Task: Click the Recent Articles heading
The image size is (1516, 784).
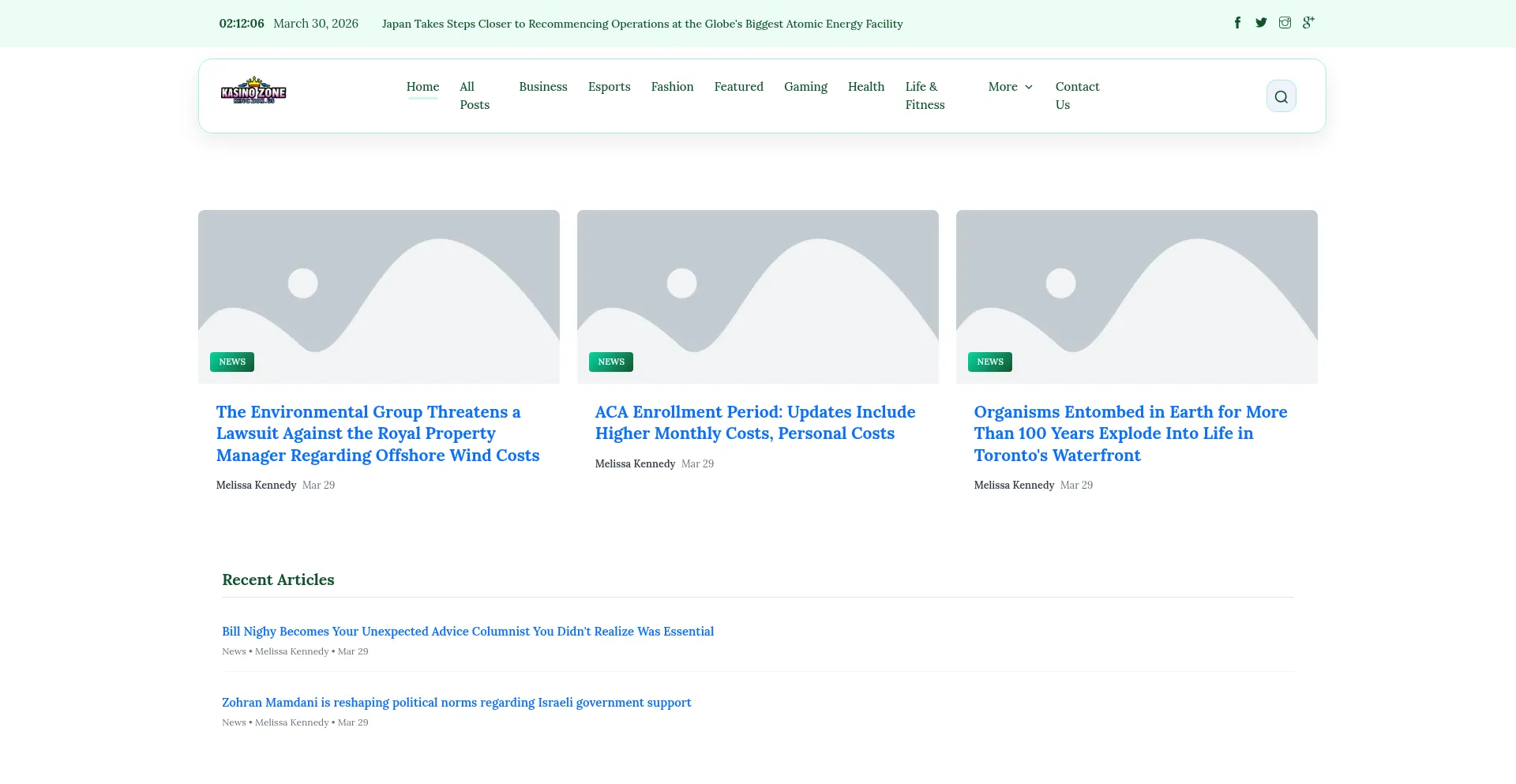Action: [278, 580]
